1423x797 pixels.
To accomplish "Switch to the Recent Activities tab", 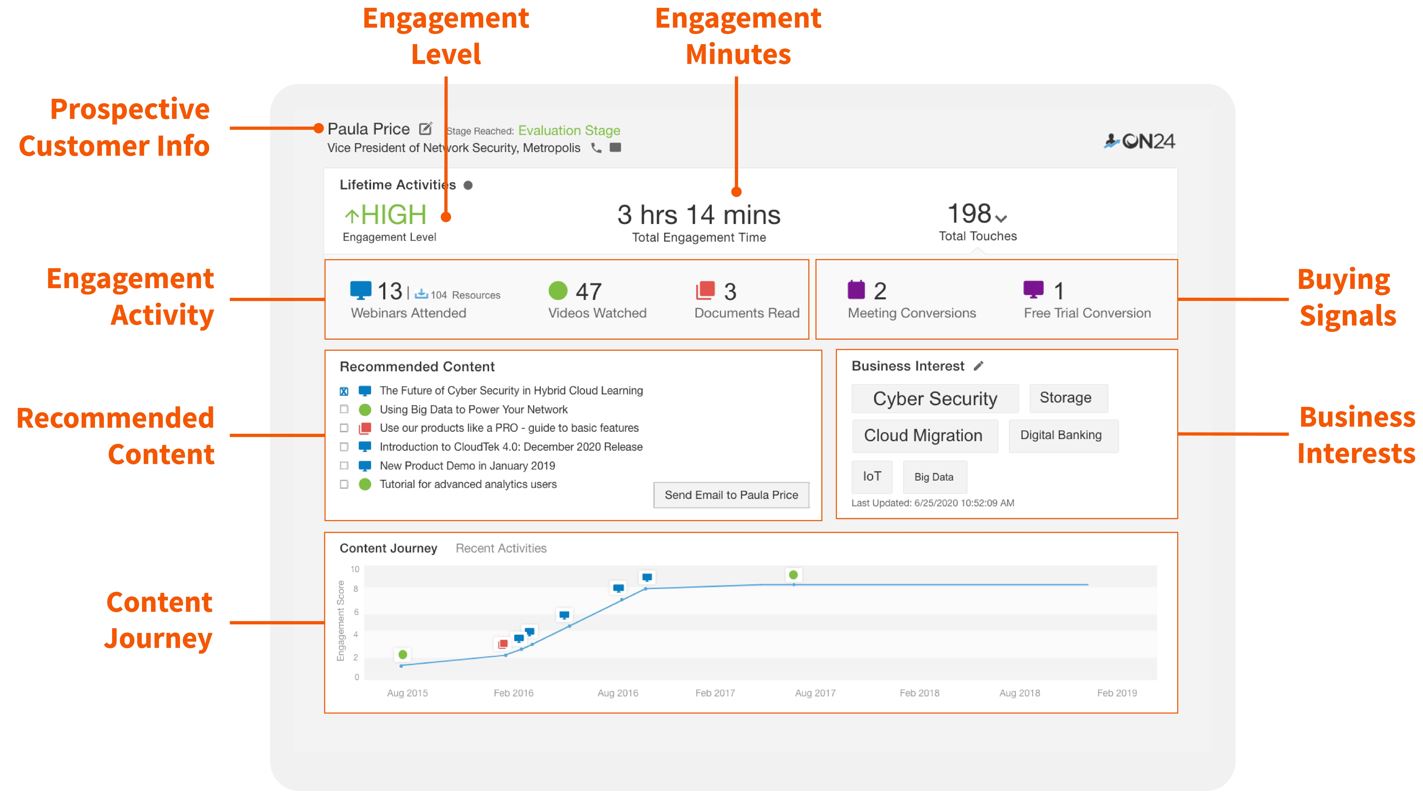I will 501,548.
